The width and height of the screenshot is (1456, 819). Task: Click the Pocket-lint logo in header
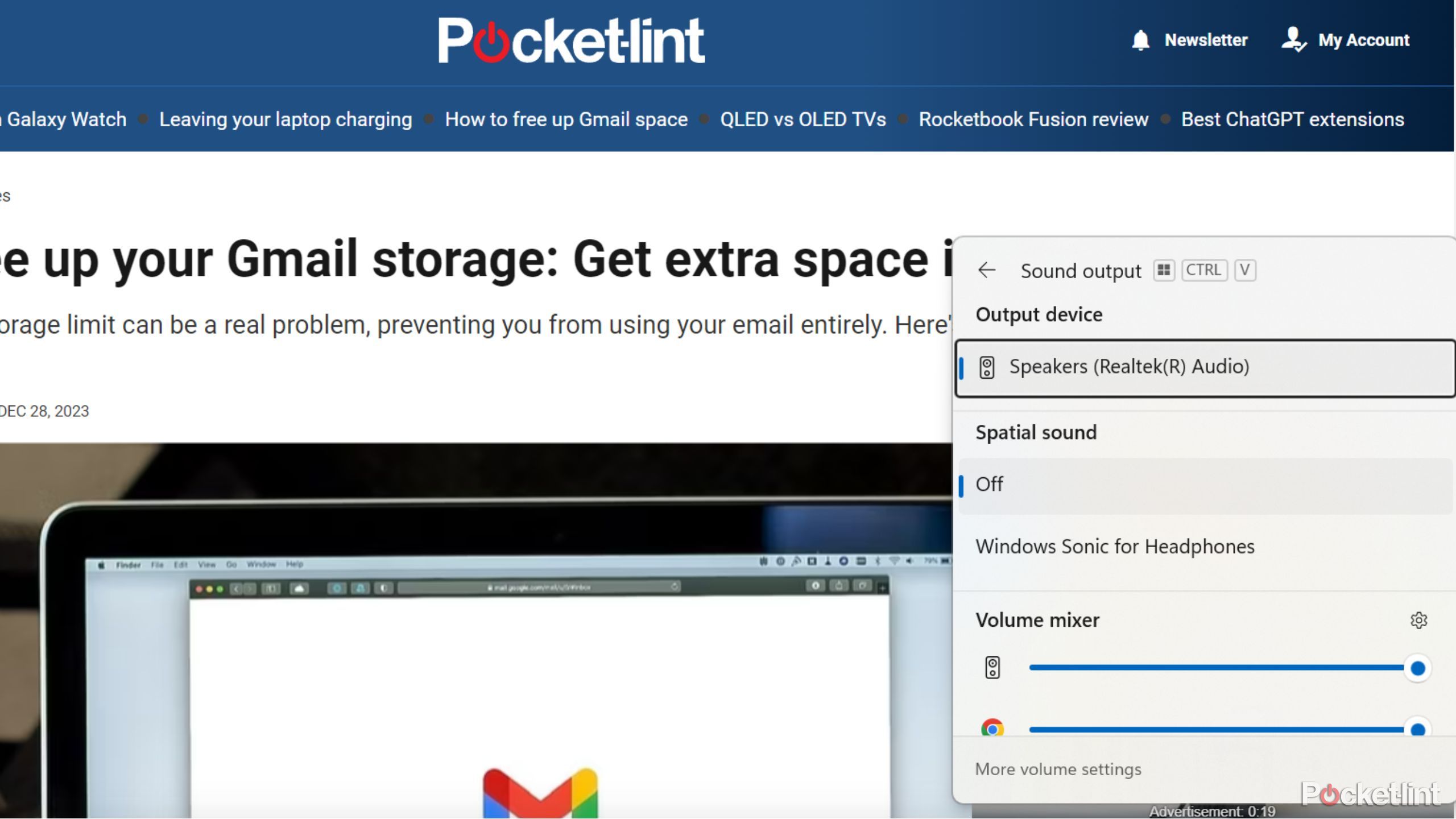tap(571, 40)
